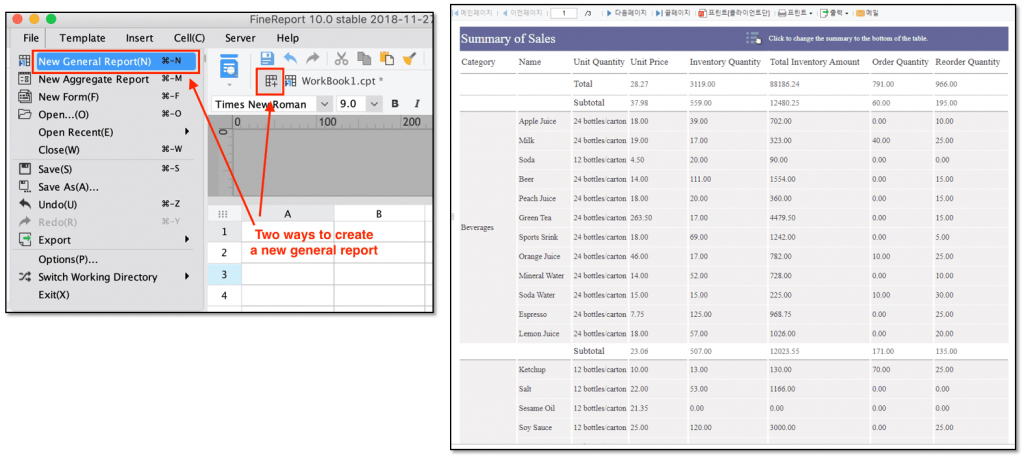
Task: Click the select-all corner of spreadsheet grid
Action: tap(224, 214)
